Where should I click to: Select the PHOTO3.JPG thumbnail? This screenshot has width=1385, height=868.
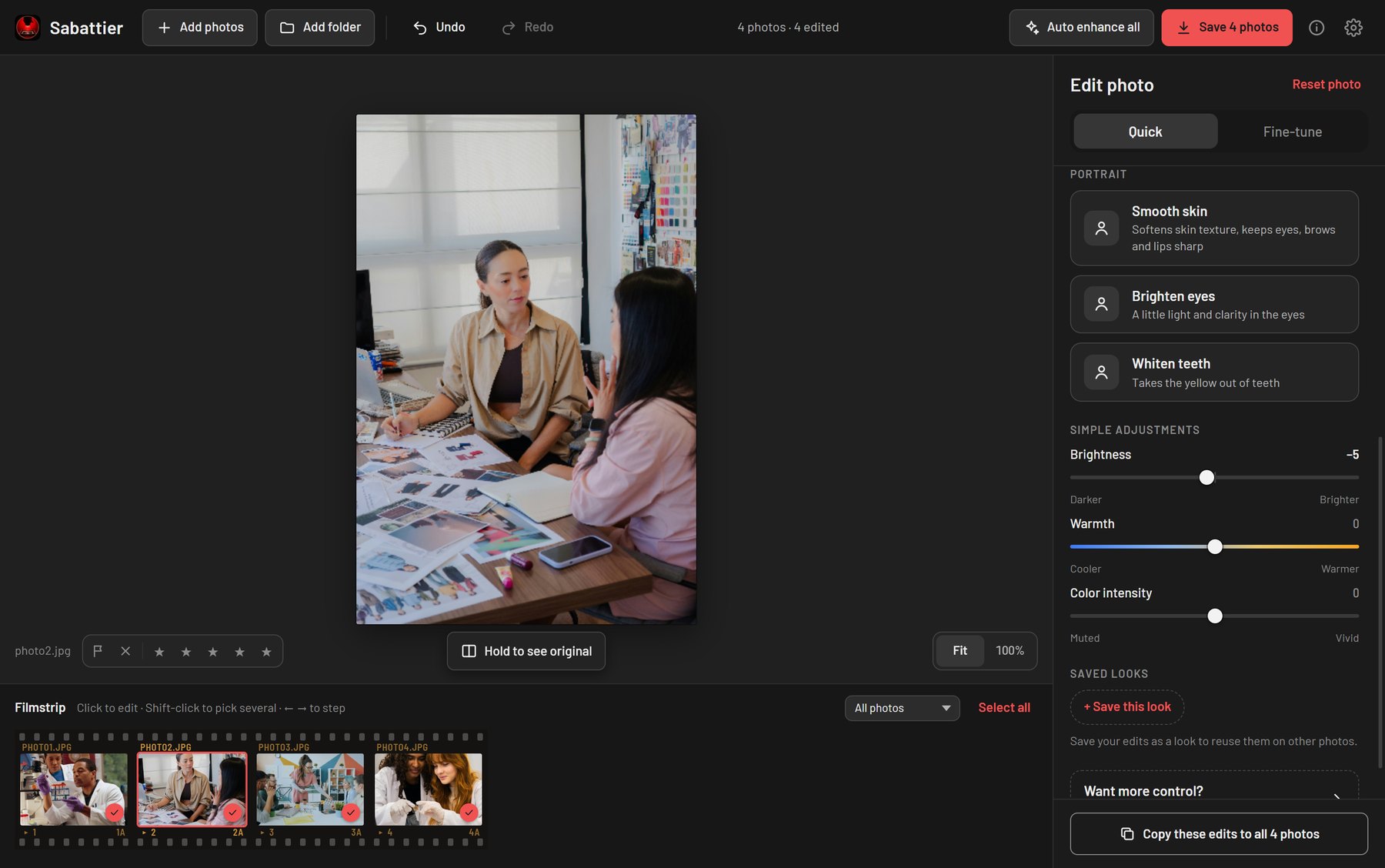click(x=310, y=790)
